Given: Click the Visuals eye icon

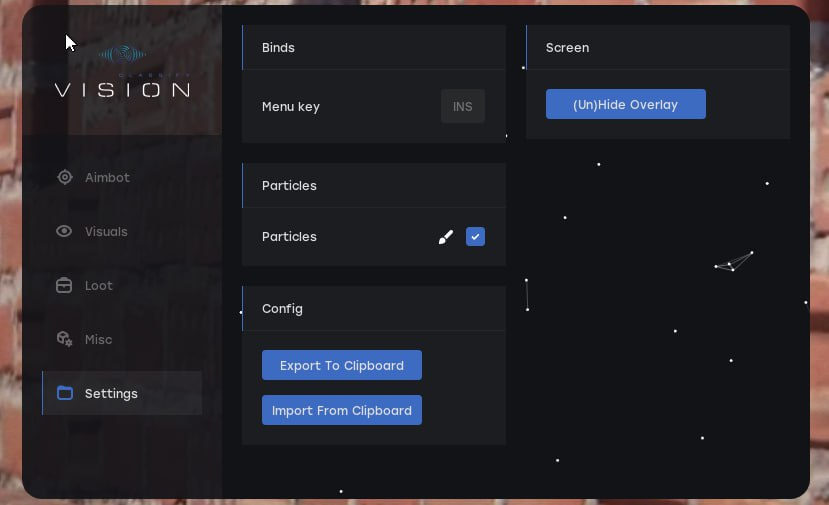Looking at the screenshot, I should coord(64,231).
